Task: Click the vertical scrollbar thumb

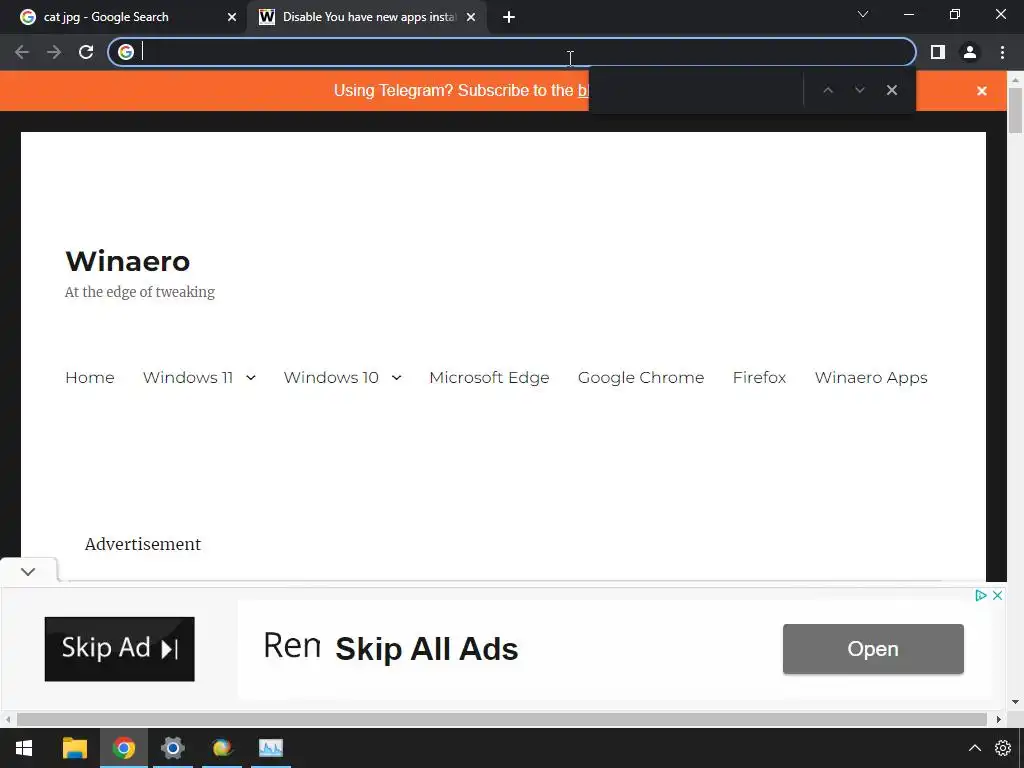Action: click(1015, 110)
